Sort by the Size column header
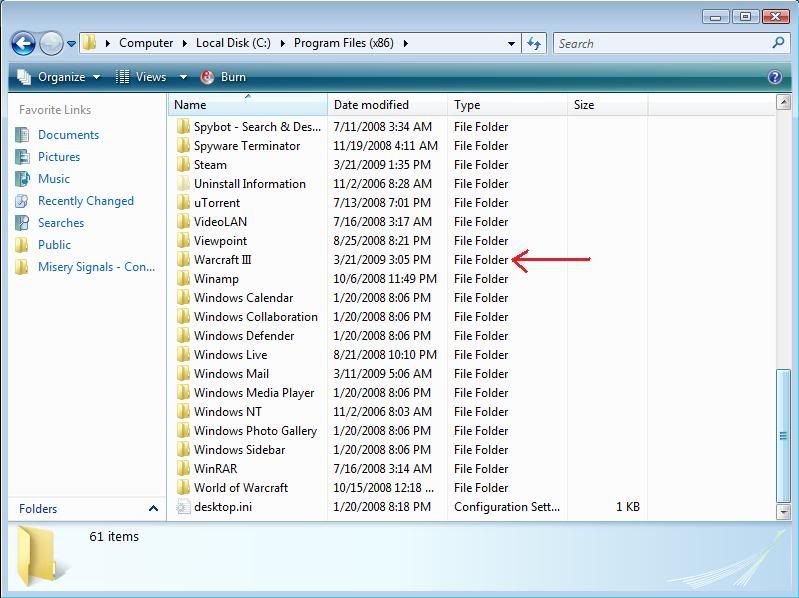 607,105
